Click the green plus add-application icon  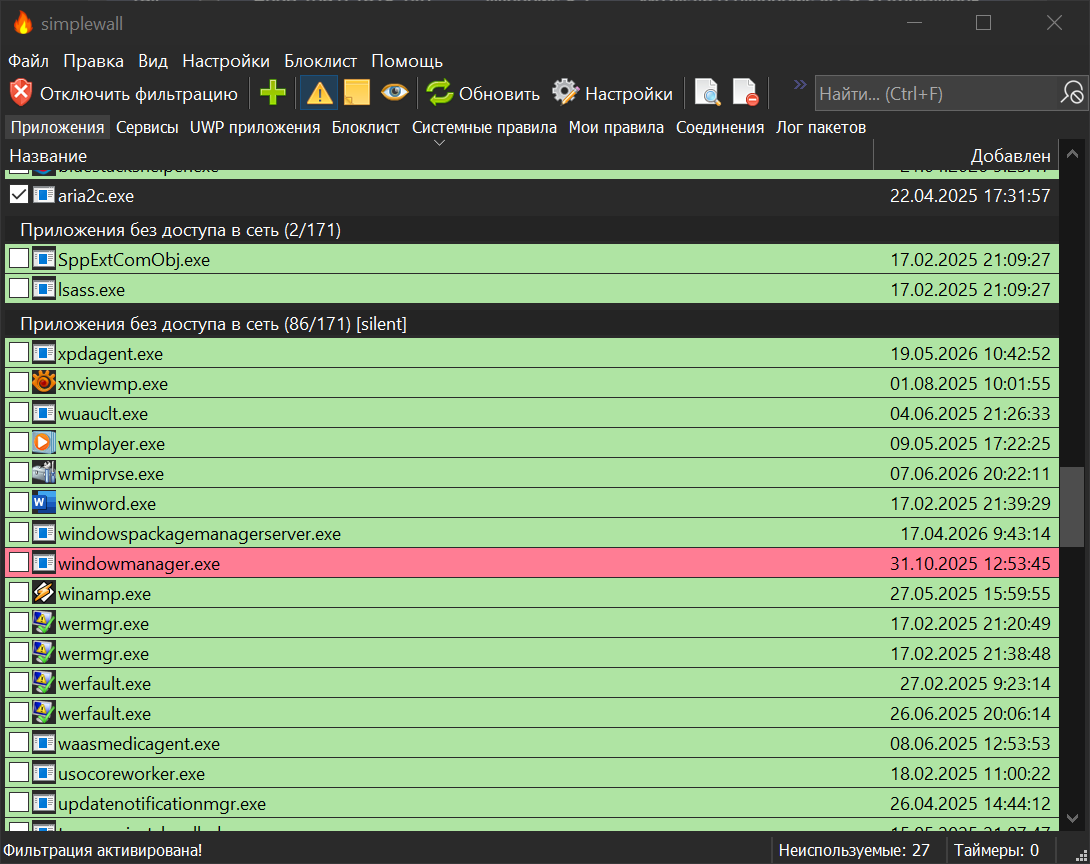(272, 93)
